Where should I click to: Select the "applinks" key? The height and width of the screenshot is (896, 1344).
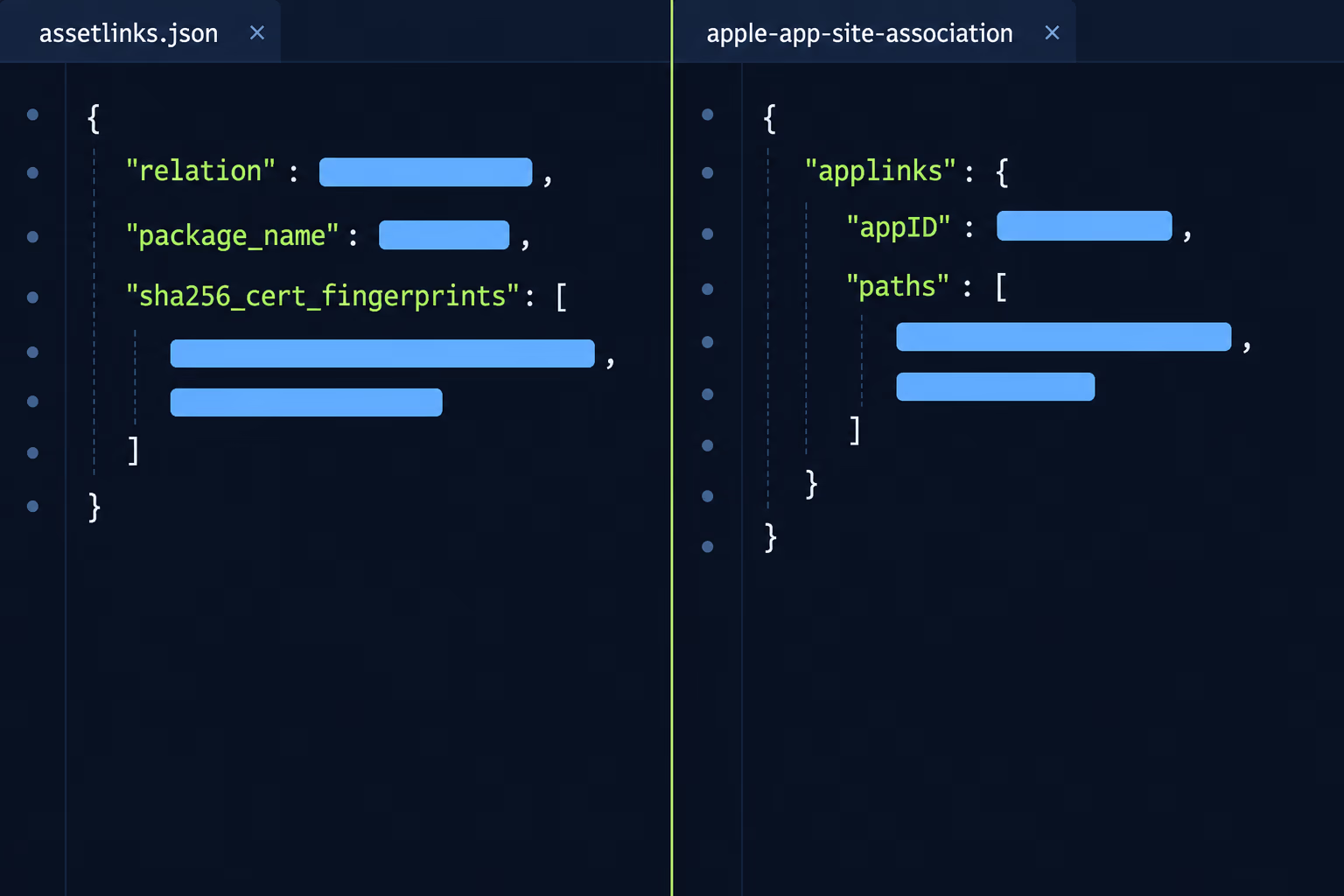(x=880, y=171)
